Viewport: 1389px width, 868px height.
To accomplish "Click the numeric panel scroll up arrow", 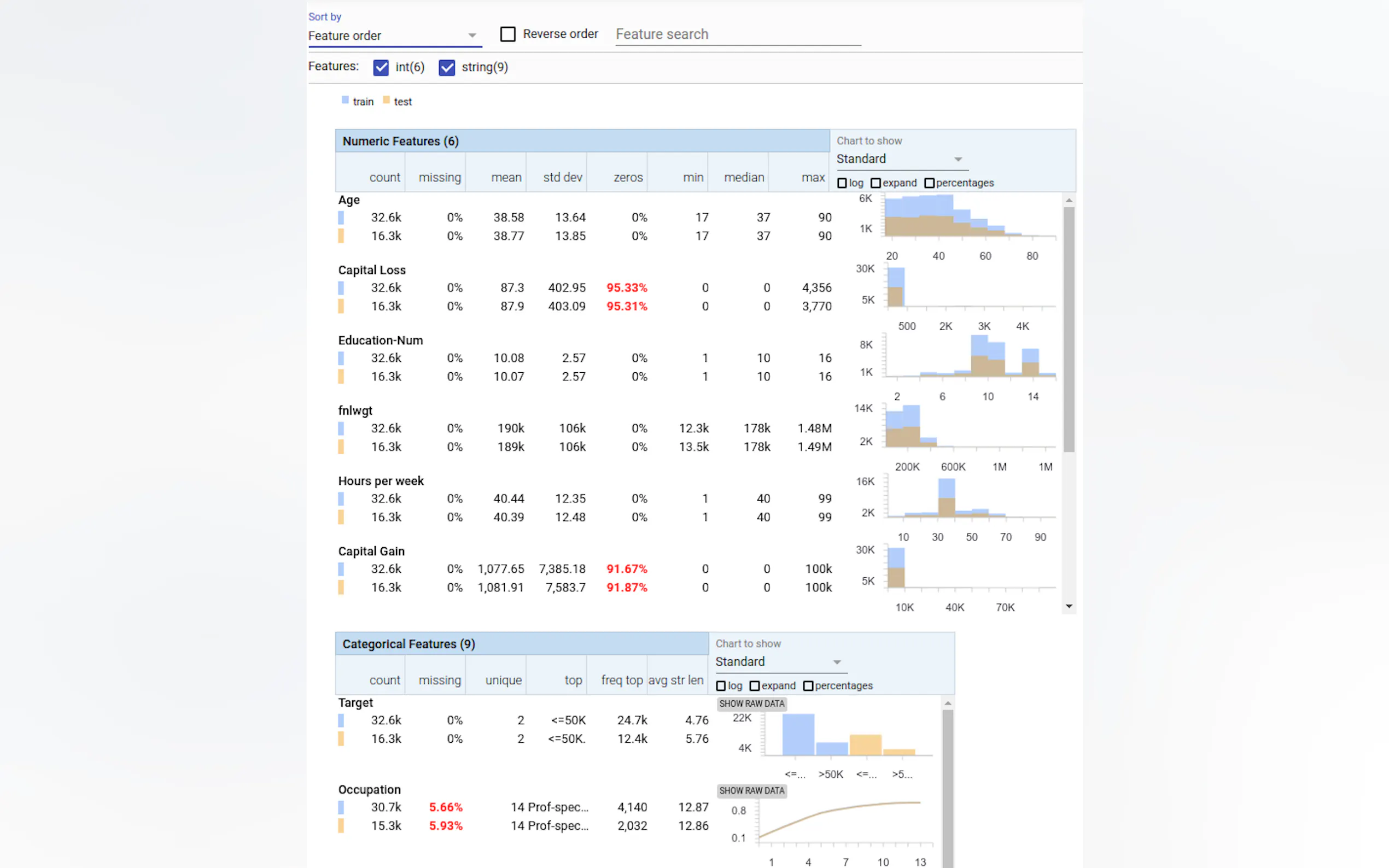I will [x=1069, y=201].
